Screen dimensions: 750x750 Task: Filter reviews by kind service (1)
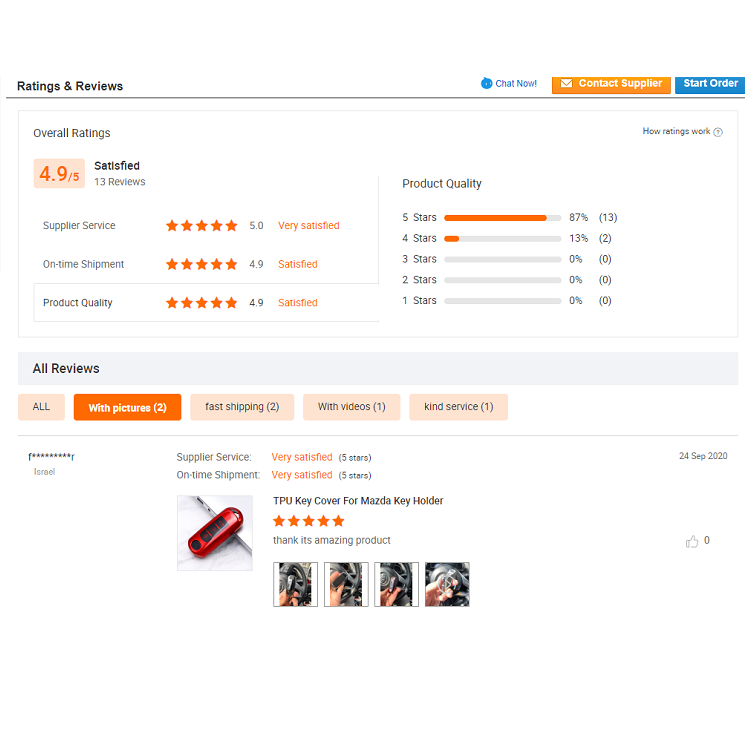(458, 407)
